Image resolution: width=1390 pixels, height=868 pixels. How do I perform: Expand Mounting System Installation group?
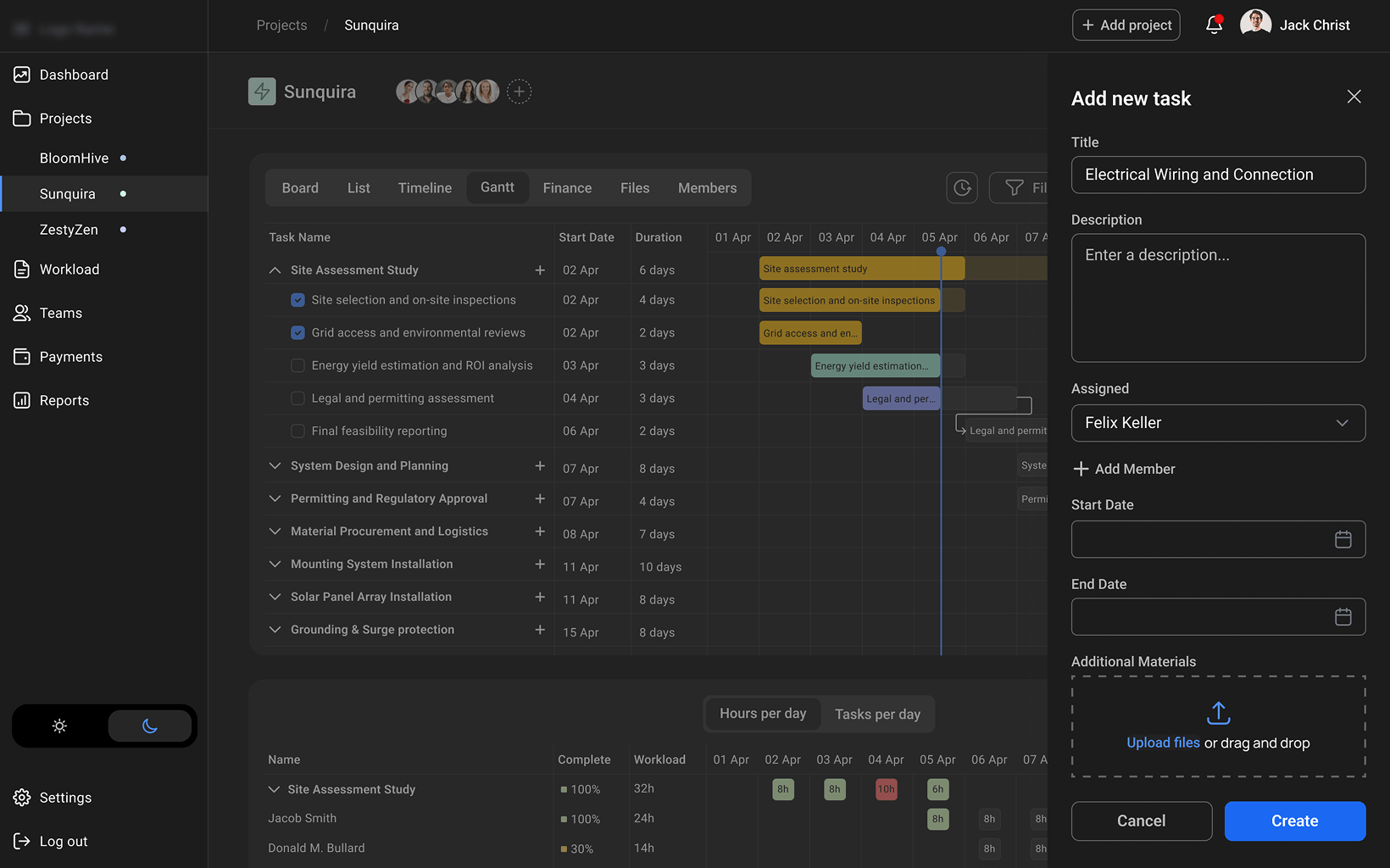tap(275, 564)
